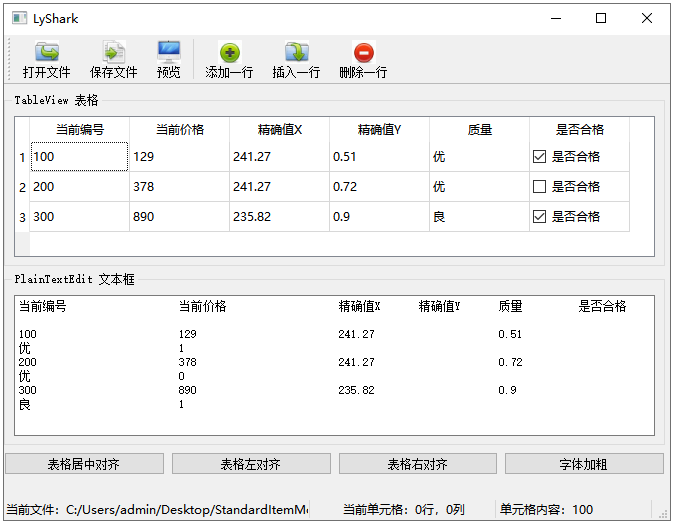Select table cell 235.82
Viewport: 675px width, 524px height.
[x=279, y=217]
